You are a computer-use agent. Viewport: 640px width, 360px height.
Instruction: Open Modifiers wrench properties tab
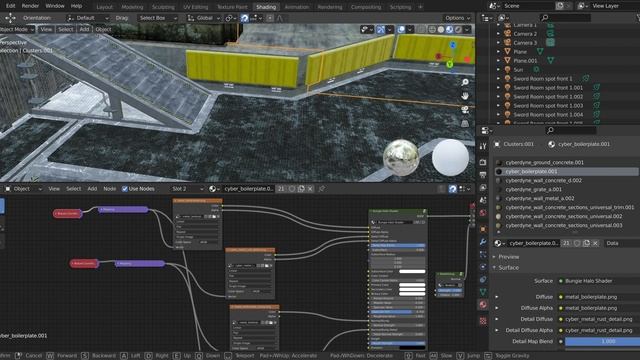pos(483,242)
